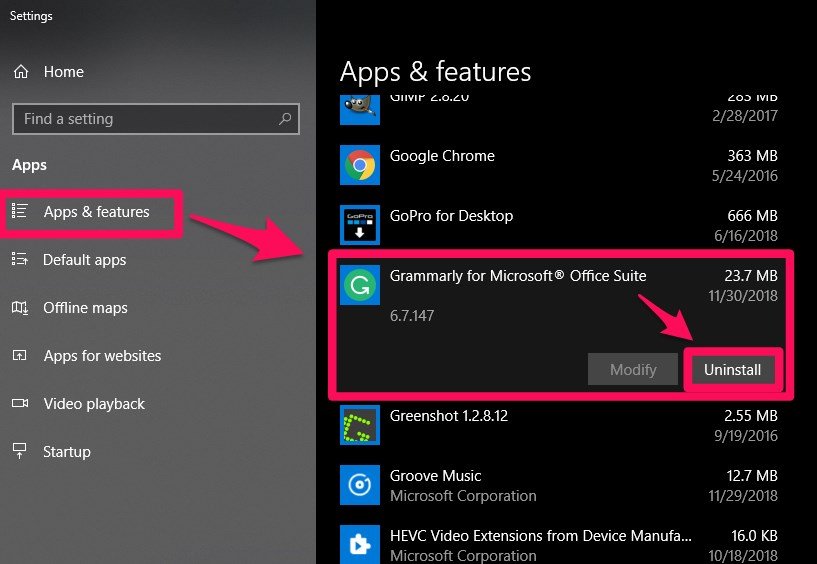Click the Offline maps icon
The height and width of the screenshot is (564, 817).
pyautogui.click(x=20, y=308)
